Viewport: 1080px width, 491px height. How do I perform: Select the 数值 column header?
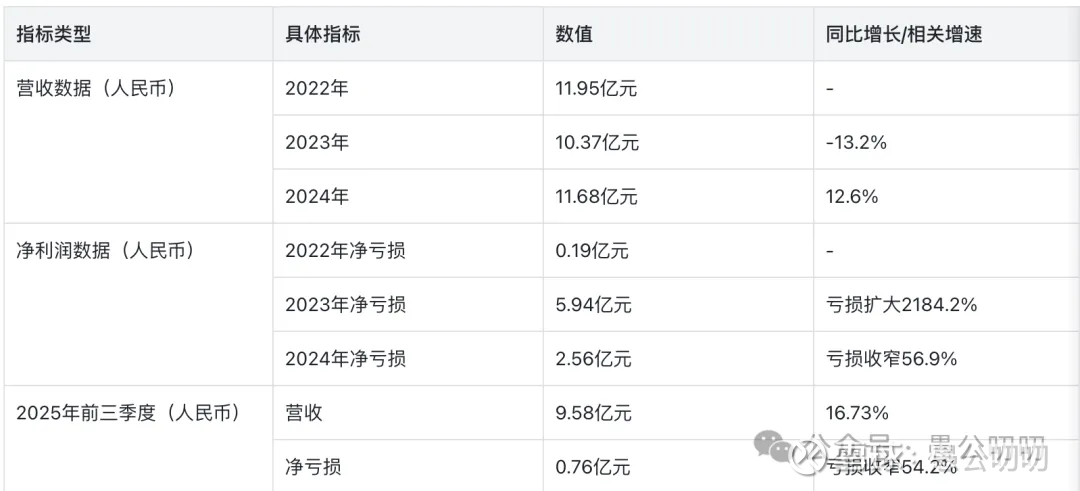(x=574, y=34)
